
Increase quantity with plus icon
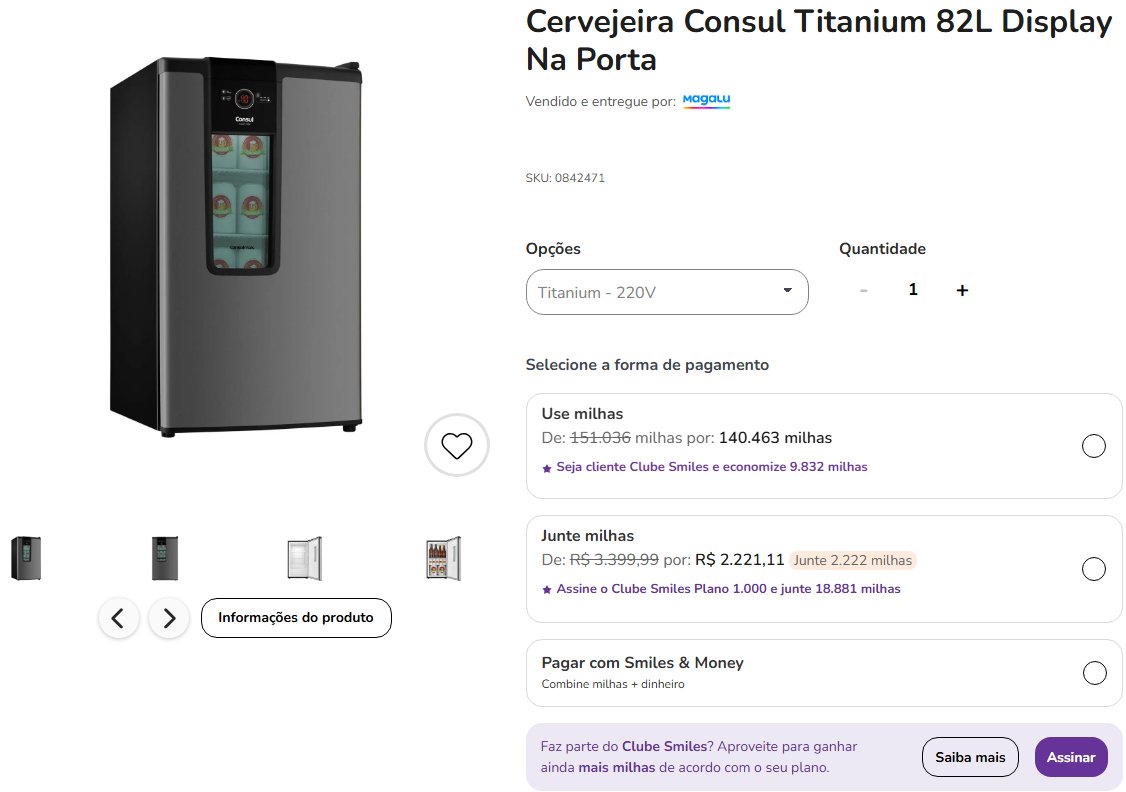962,290
